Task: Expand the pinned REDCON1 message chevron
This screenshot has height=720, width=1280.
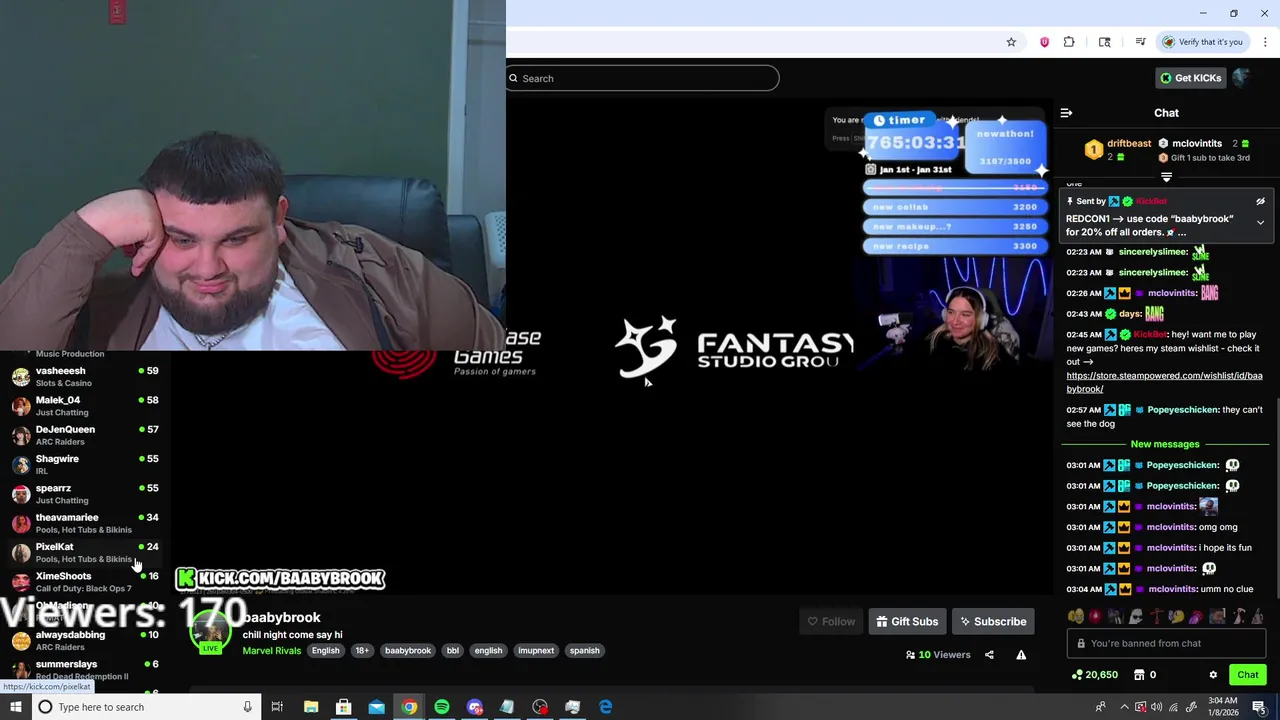Action: (x=1260, y=223)
